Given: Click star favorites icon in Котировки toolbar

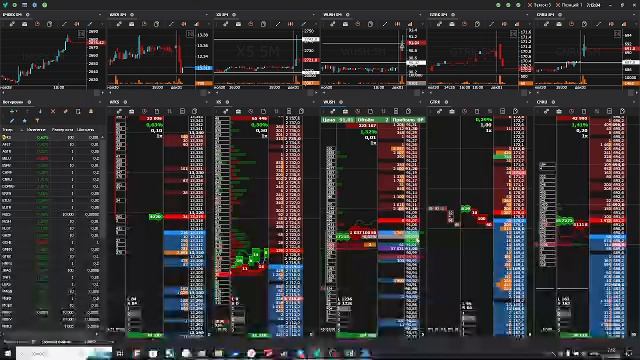Looking at the screenshot, I should click(x=24, y=120).
